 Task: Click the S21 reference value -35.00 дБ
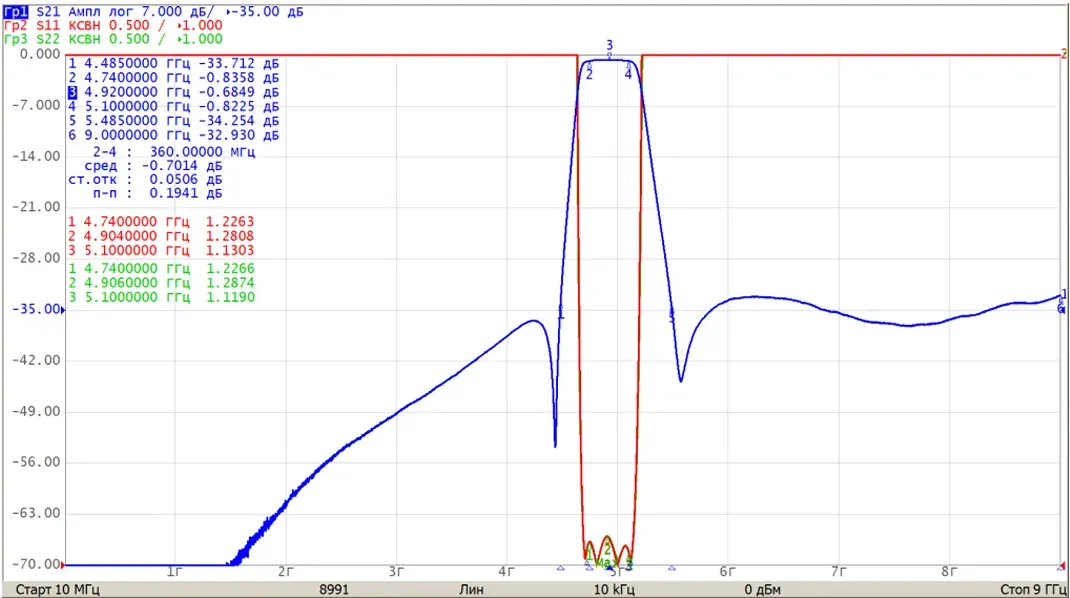(x=265, y=12)
